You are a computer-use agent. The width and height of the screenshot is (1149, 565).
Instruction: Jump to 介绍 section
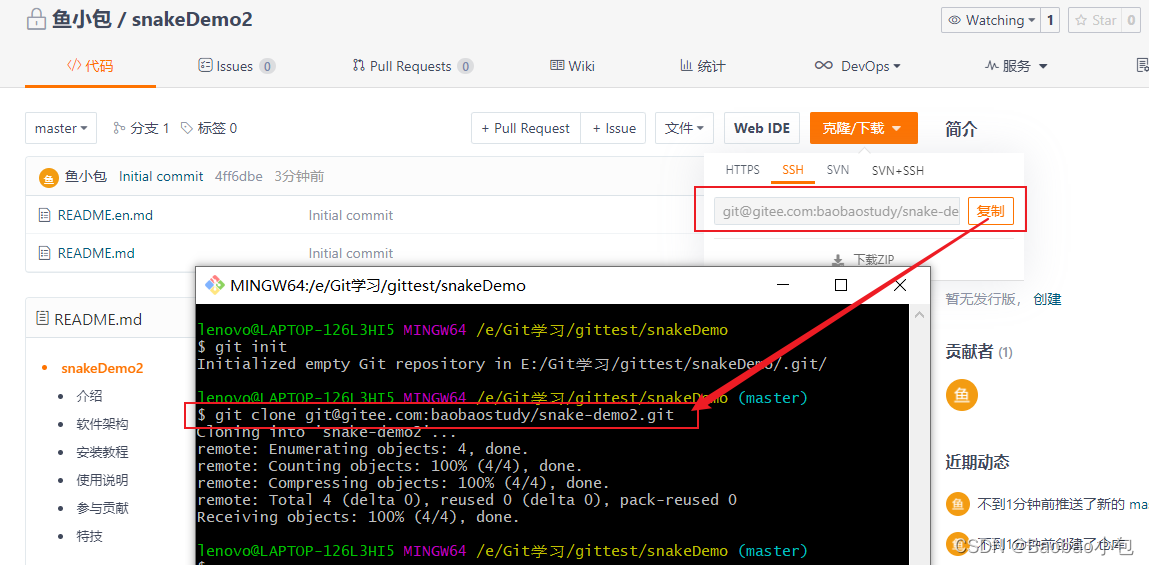pos(89,396)
